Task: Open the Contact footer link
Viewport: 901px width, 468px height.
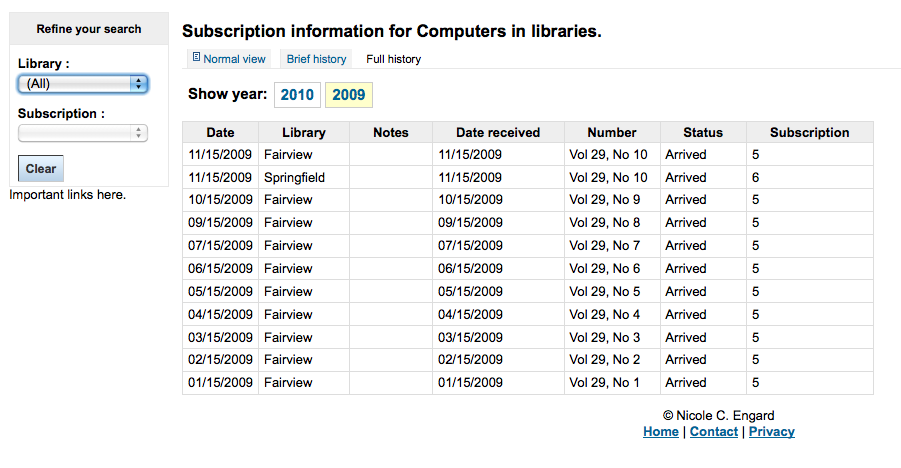Action: pos(714,431)
